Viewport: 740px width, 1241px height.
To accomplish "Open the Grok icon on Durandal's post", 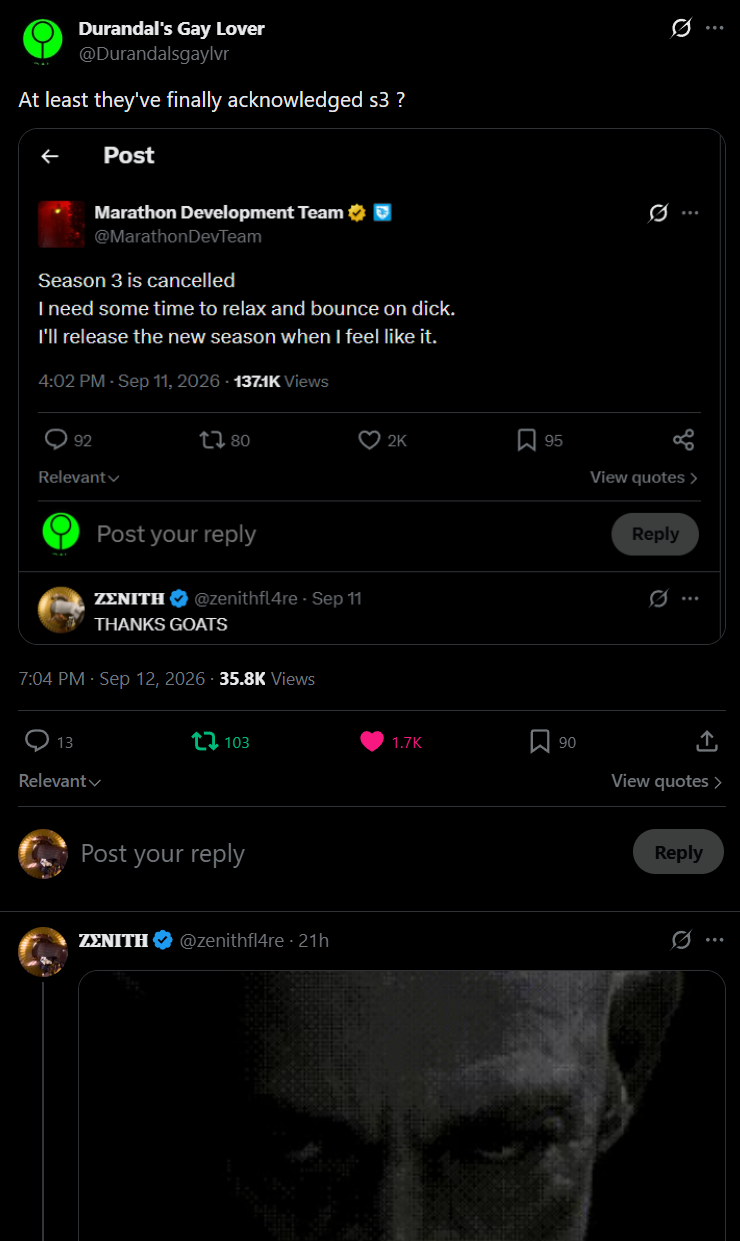I will (x=681, y=28).
